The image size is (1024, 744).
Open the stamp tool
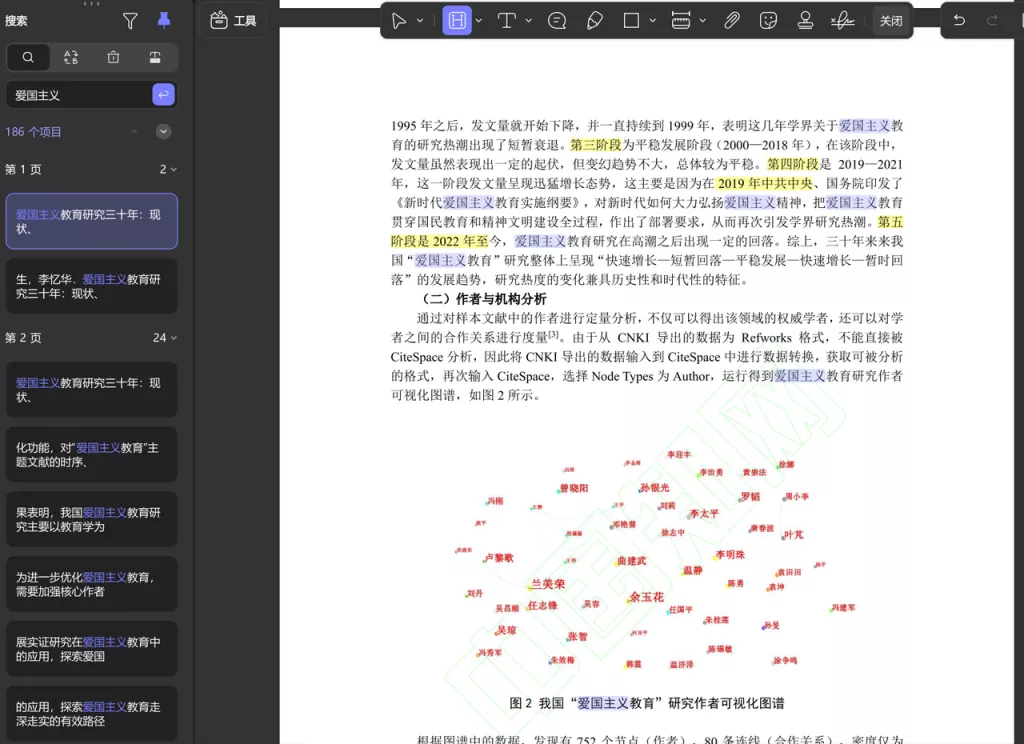coord(803,20)
